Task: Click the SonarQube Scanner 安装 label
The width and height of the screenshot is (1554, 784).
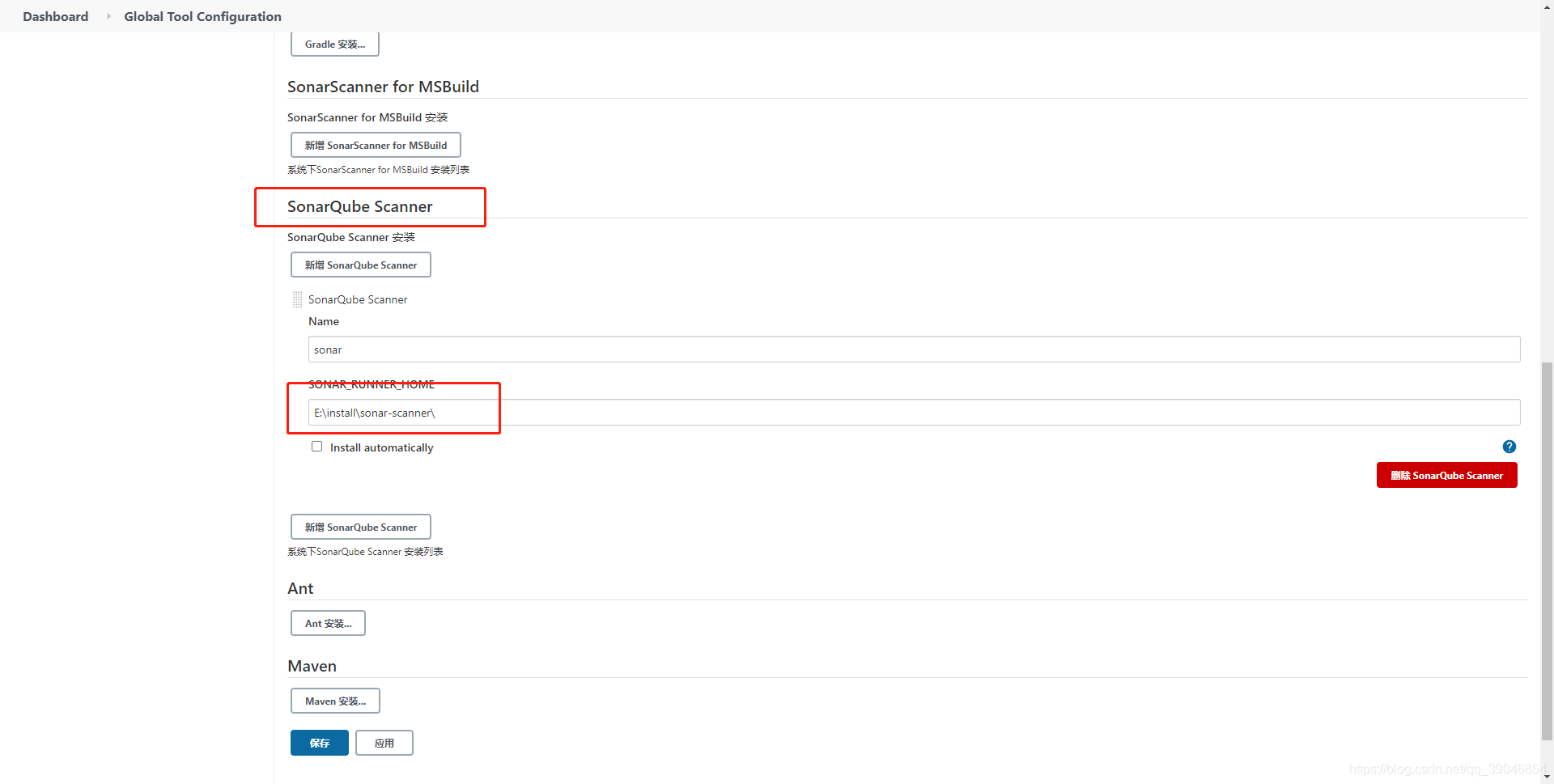Action: 351,237
